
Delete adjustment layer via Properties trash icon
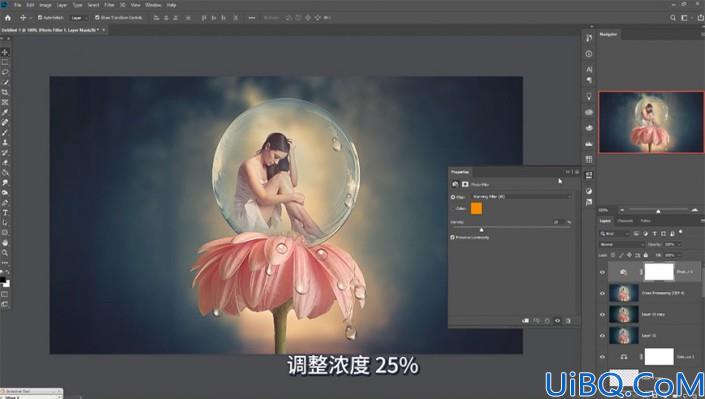[568, 321]
